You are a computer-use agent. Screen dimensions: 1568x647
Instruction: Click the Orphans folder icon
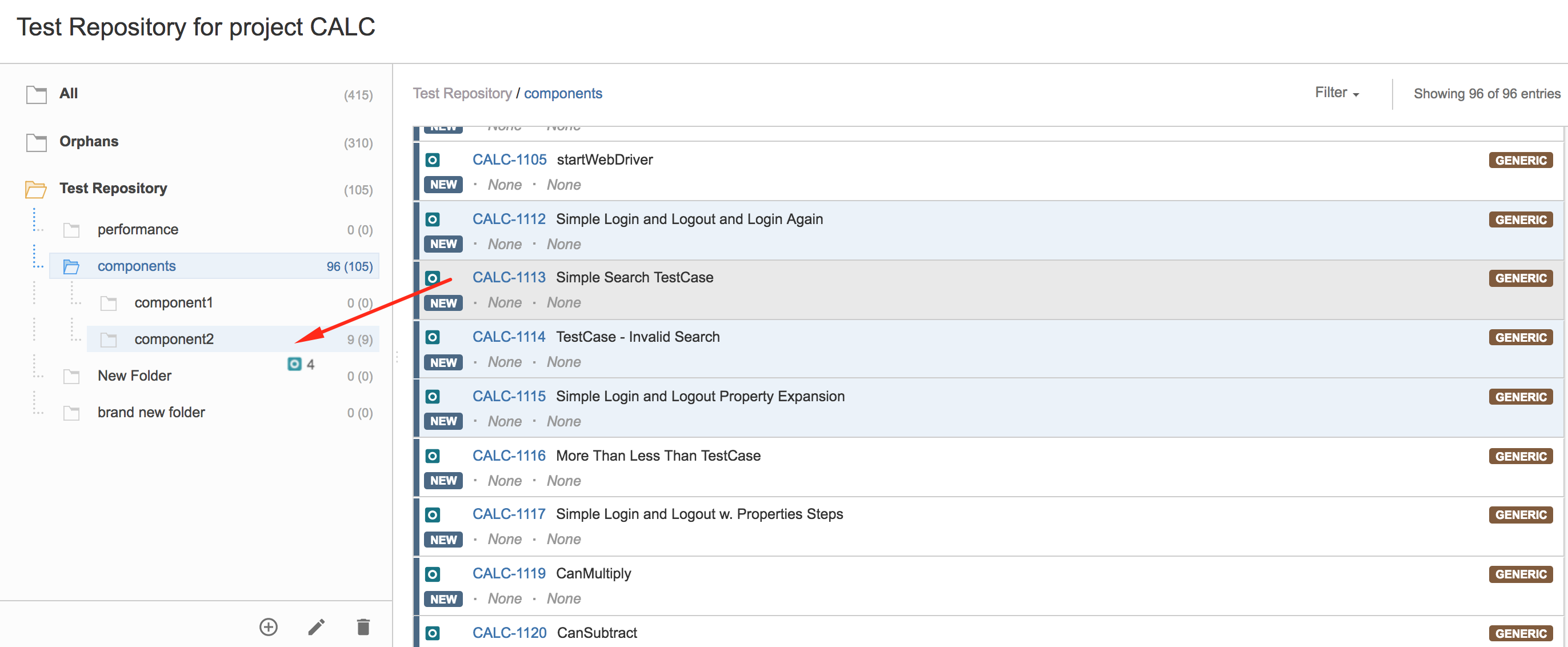click(37, 142)
